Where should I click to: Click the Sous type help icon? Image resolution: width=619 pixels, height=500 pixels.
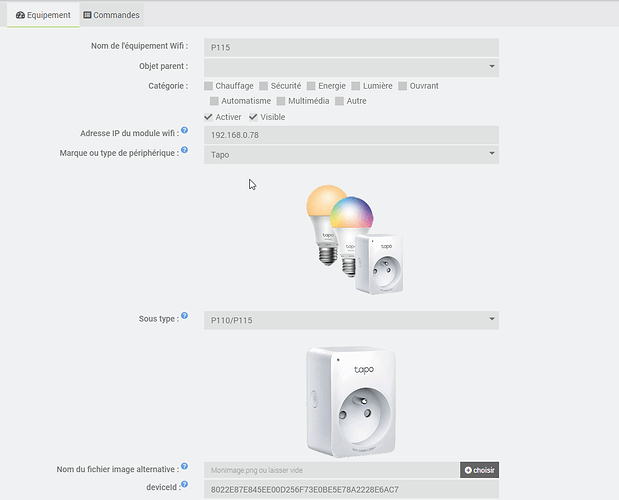click(x=184, y=316)
